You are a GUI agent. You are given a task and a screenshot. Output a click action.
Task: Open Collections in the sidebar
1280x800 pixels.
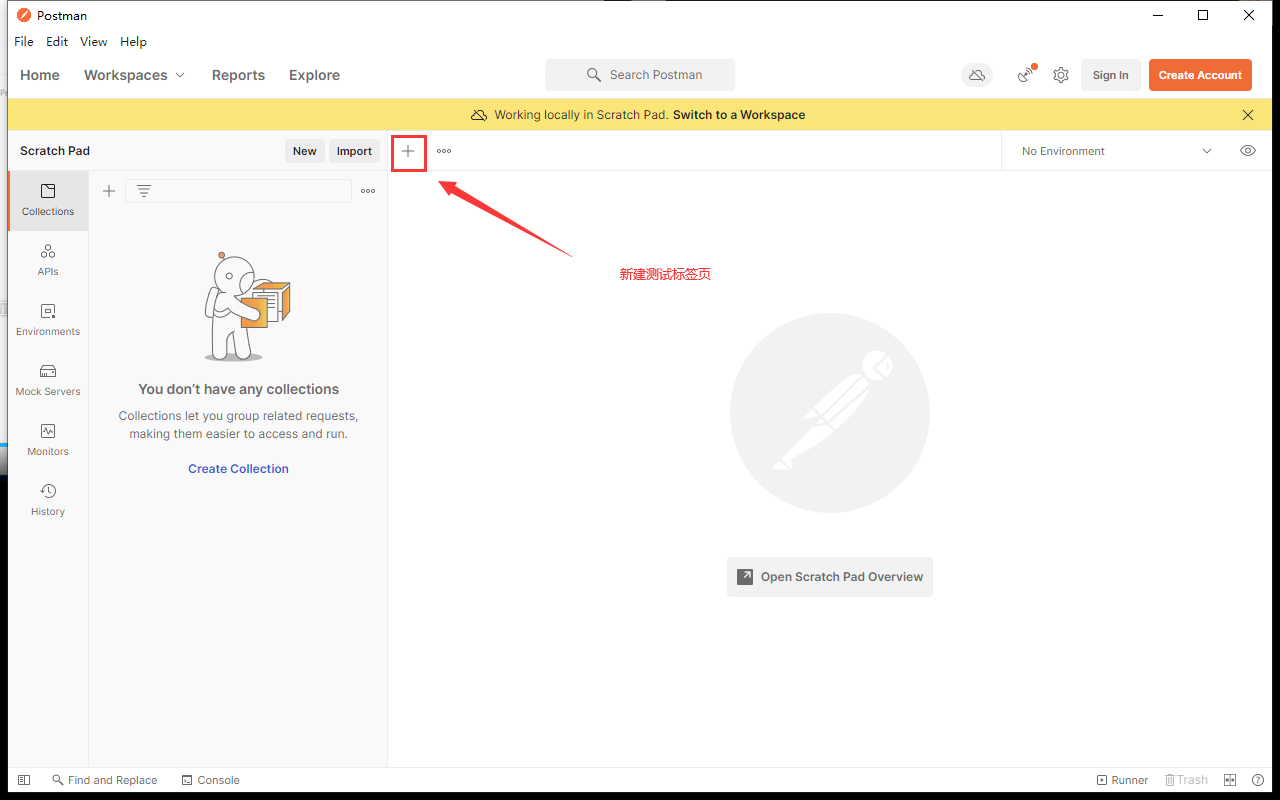pyautogui.click(x=48, y=200)
